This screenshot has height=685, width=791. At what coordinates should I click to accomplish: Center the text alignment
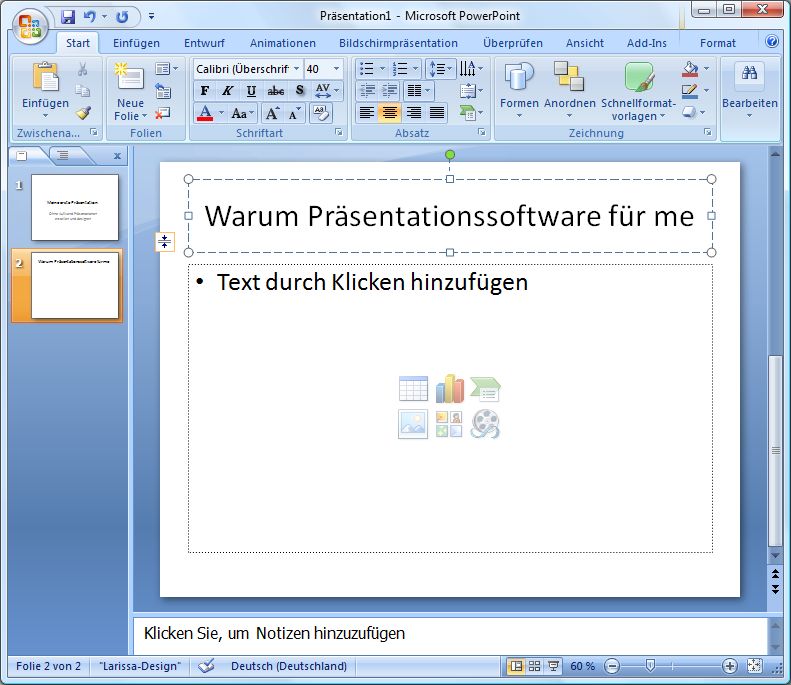coord(389,113)
